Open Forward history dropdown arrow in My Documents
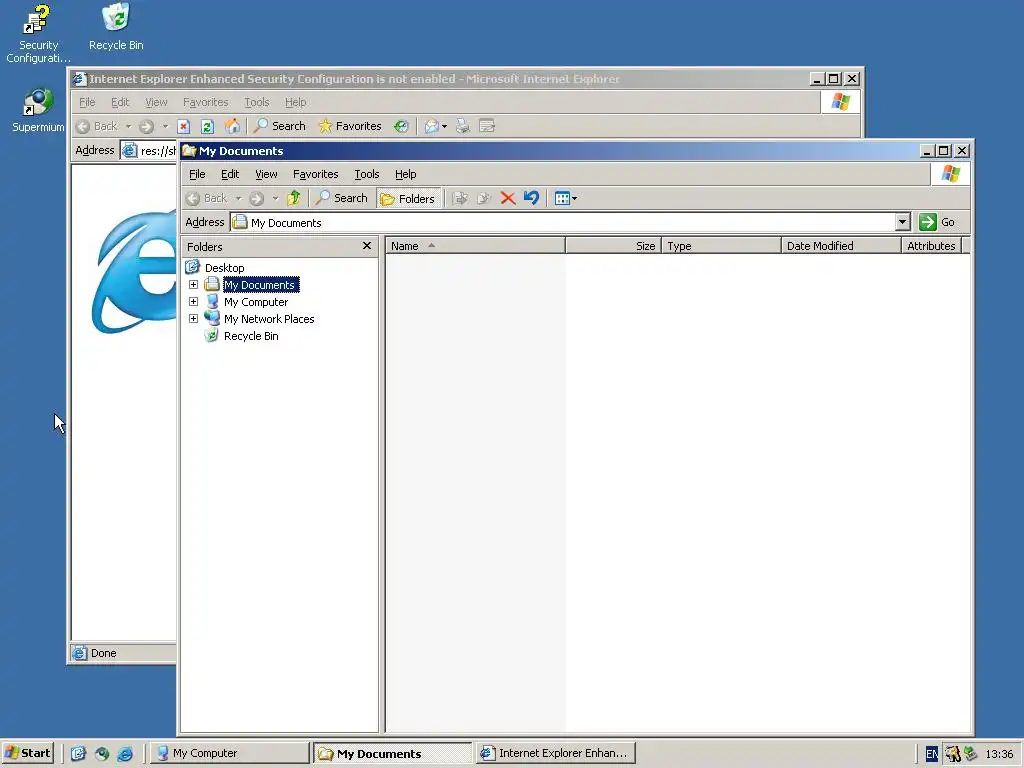Image resolution: width=1024 pixels, height=768 pixels. click(275, 198)
